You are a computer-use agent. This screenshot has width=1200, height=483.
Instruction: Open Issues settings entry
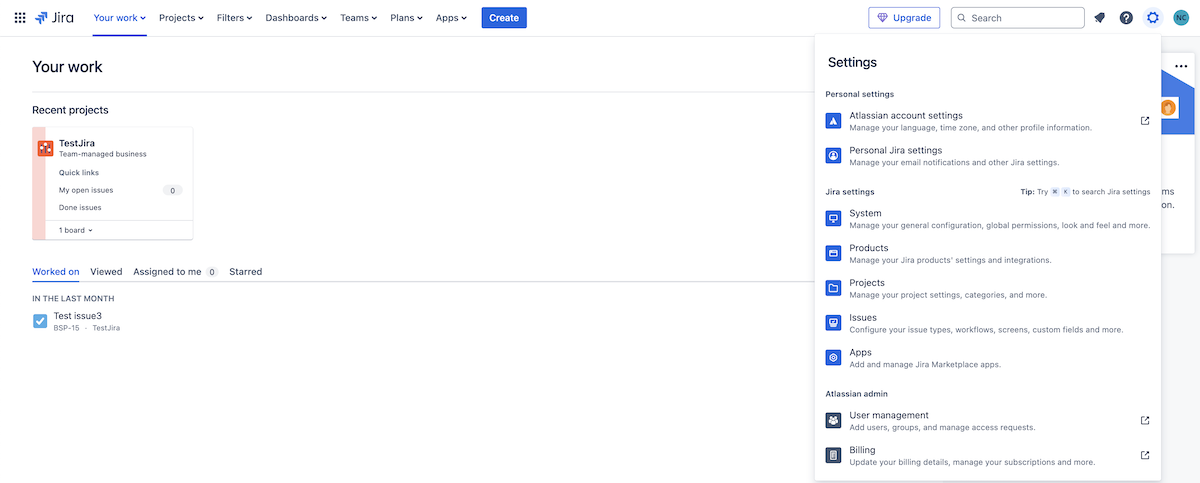pyautogui.click(x=988, y=323)
